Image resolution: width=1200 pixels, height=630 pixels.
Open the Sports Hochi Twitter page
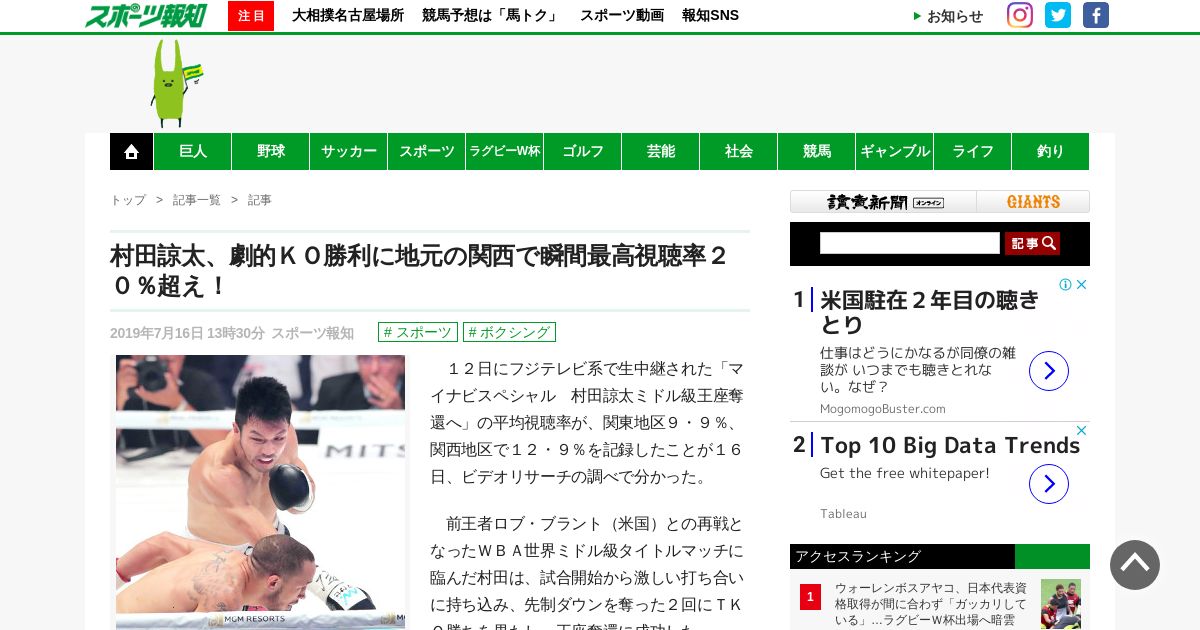coord(1058,15)
